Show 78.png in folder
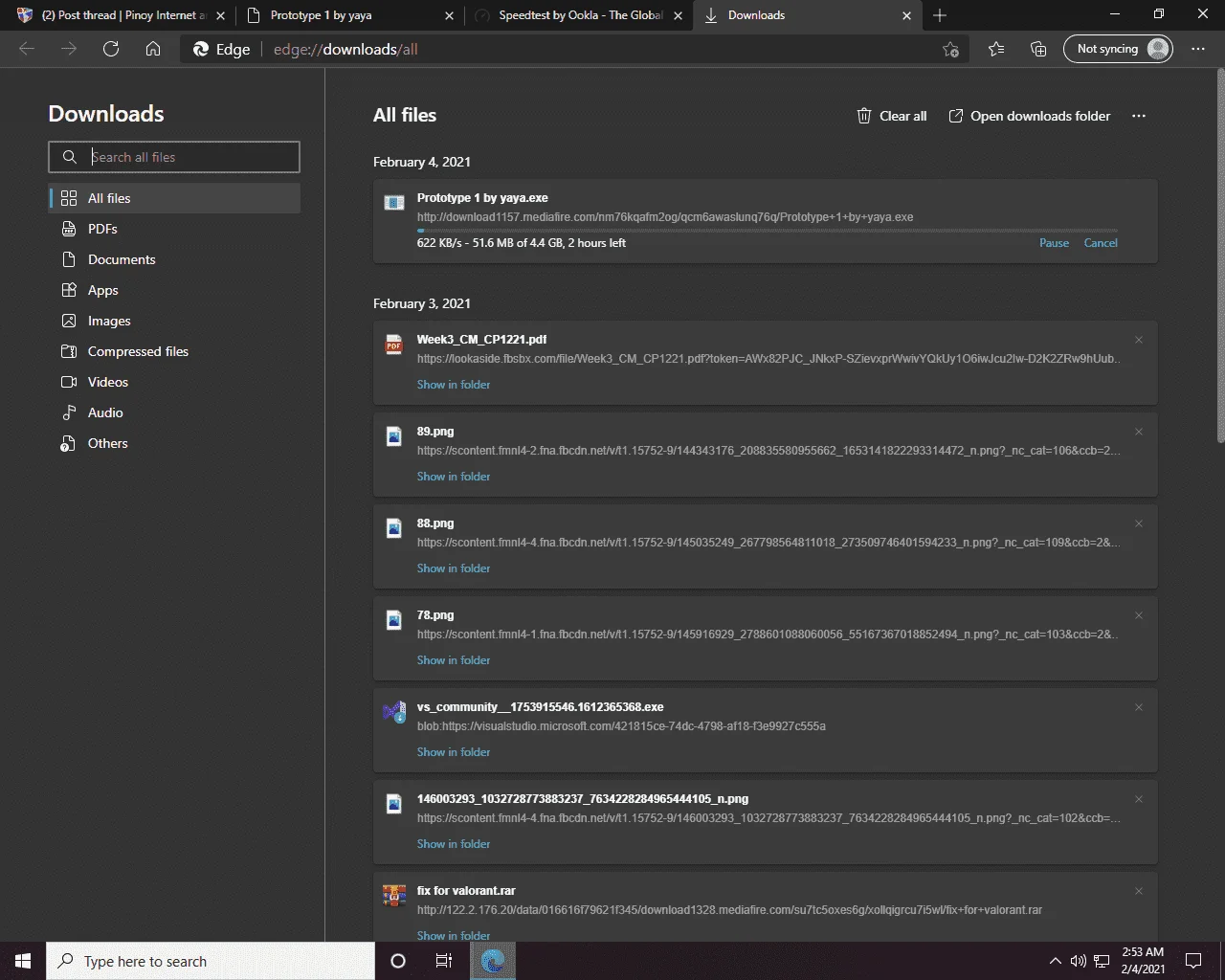Image resolution: width=1225 pixels, height=980 pixels. pyautogui.click(x=454, y=660)
